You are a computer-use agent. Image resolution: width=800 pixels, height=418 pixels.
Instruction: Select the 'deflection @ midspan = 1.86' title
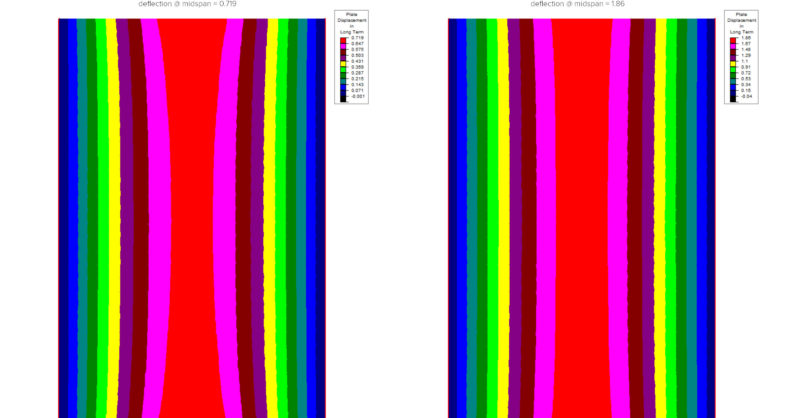click(x=579, y=5)
